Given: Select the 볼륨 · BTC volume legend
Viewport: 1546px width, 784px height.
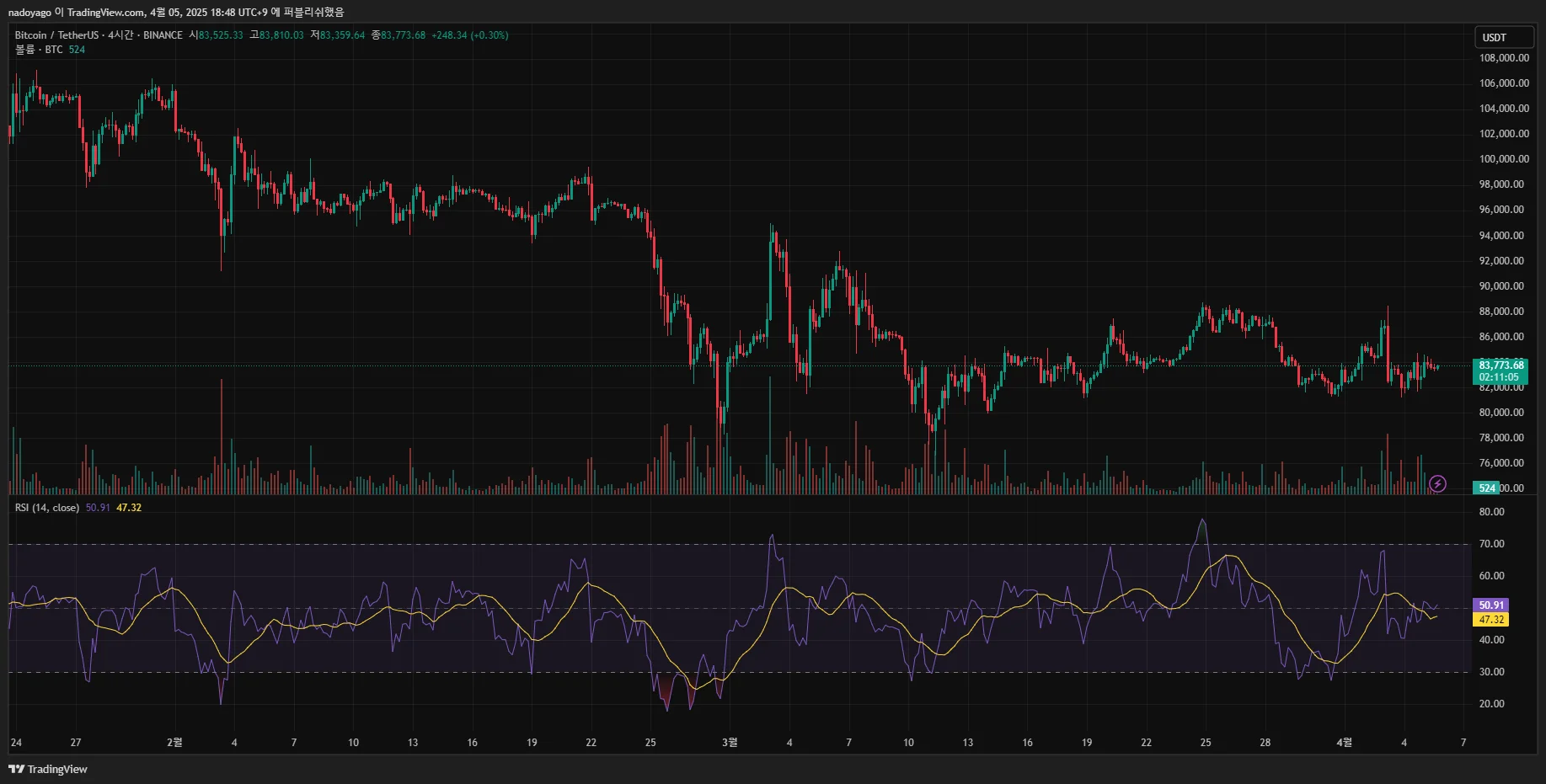Looking at the screenshot, I should tap(39, 50).
